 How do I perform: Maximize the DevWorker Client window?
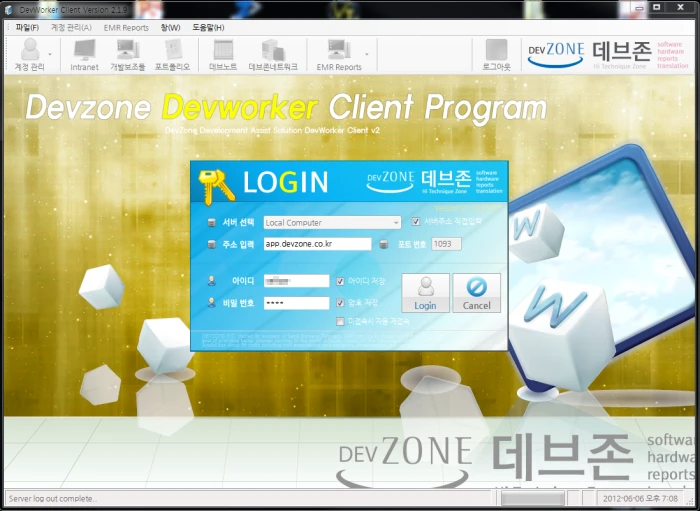[657, 8]
